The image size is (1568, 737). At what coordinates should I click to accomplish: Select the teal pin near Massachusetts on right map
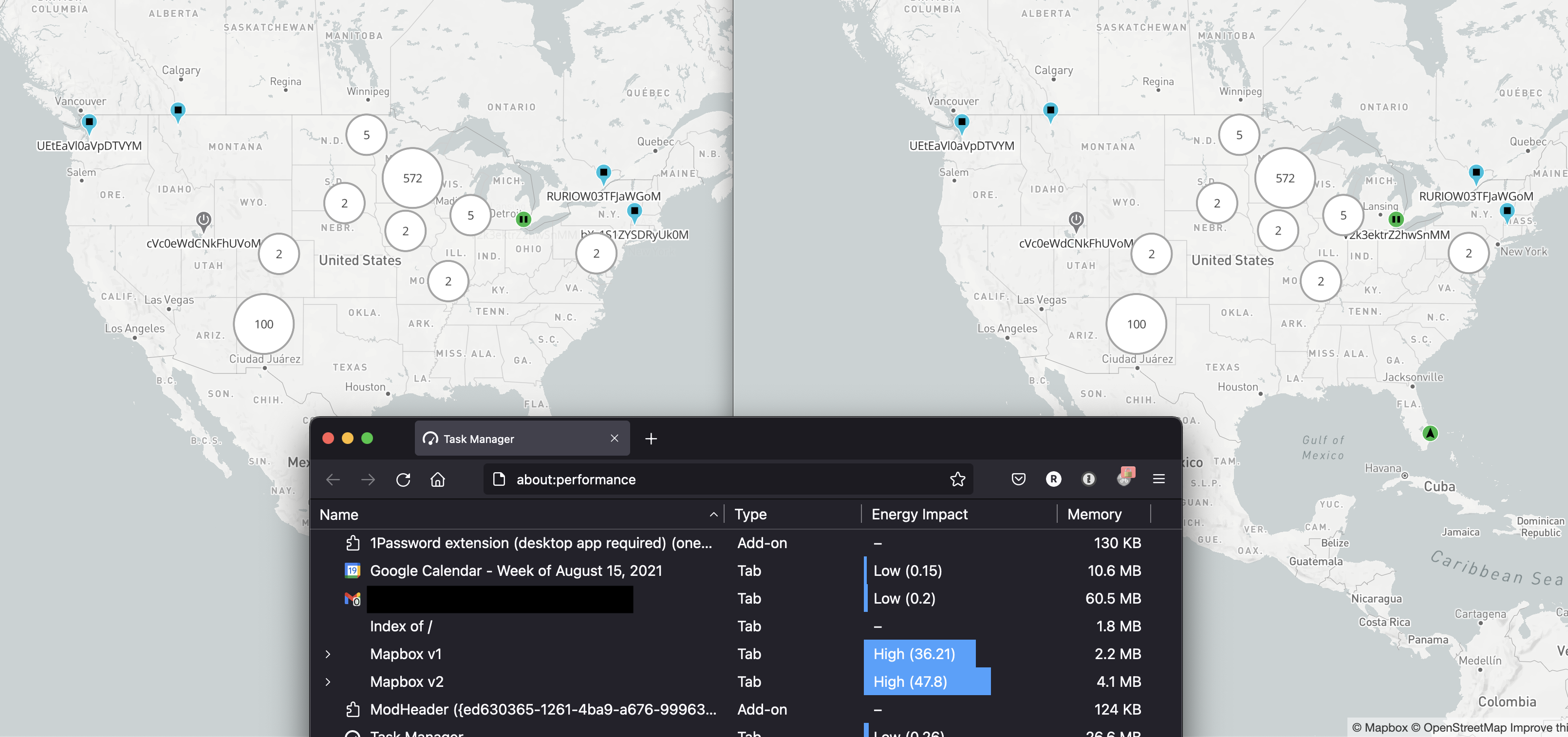point(1507,213)
